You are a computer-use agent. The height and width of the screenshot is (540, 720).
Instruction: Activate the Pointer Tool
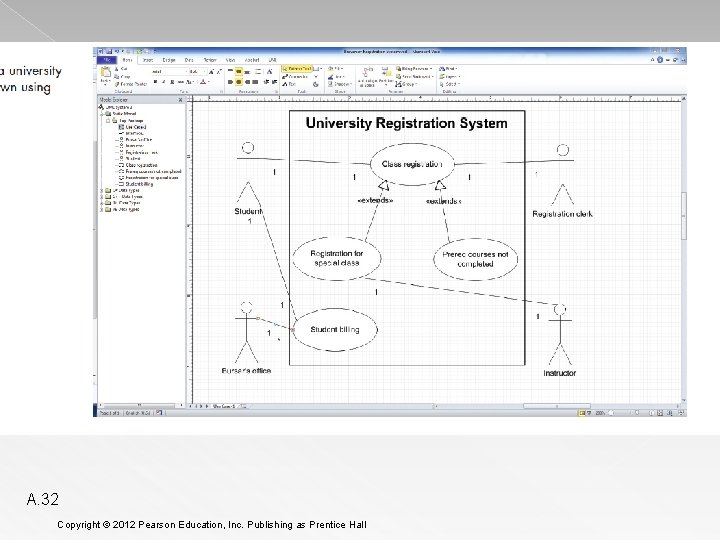click(x=297, y=68)
